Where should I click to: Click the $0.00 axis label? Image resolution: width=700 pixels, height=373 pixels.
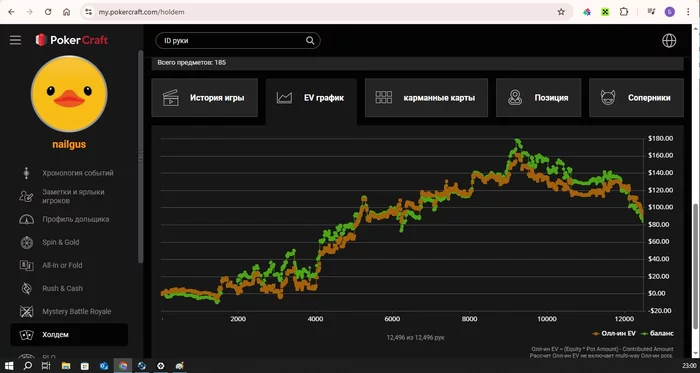[x=658, y=293]
